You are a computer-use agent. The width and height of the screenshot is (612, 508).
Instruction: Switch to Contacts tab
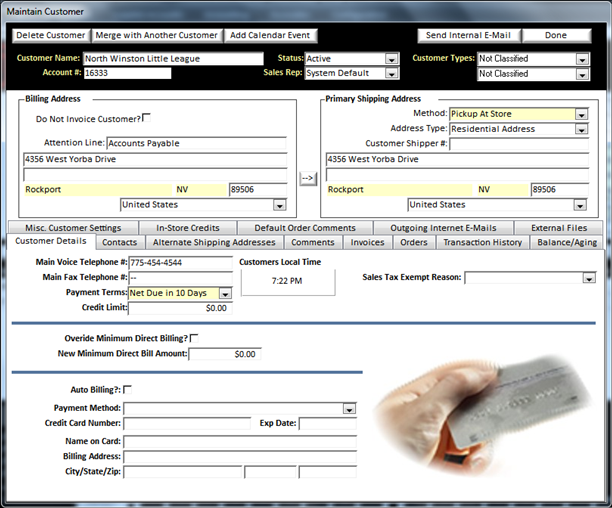119,242
